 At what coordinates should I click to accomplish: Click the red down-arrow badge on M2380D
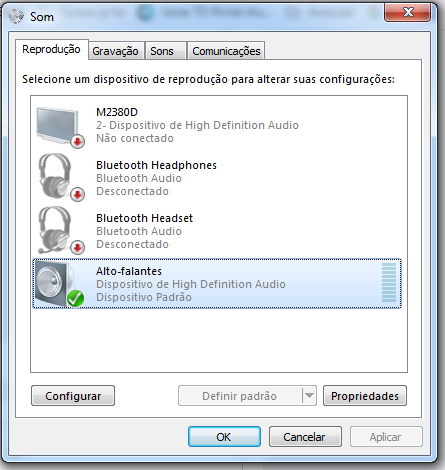(77, 142)
